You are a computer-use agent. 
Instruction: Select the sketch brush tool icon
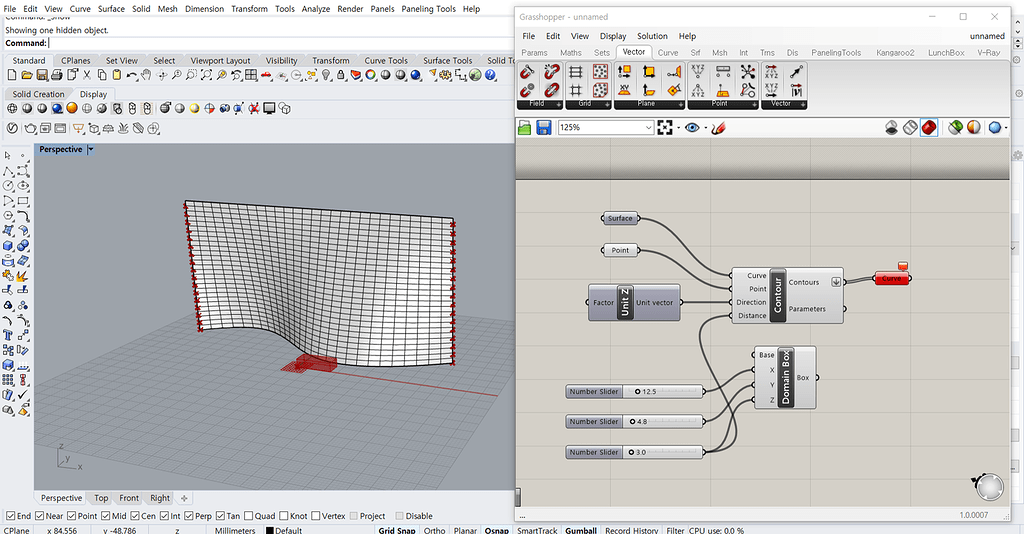[x=716, y=128]
